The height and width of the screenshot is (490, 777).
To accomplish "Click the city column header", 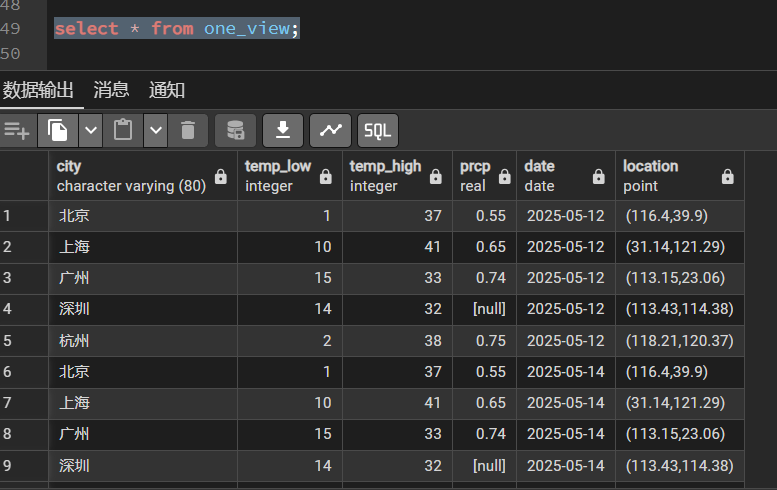I will pos(143,176).
